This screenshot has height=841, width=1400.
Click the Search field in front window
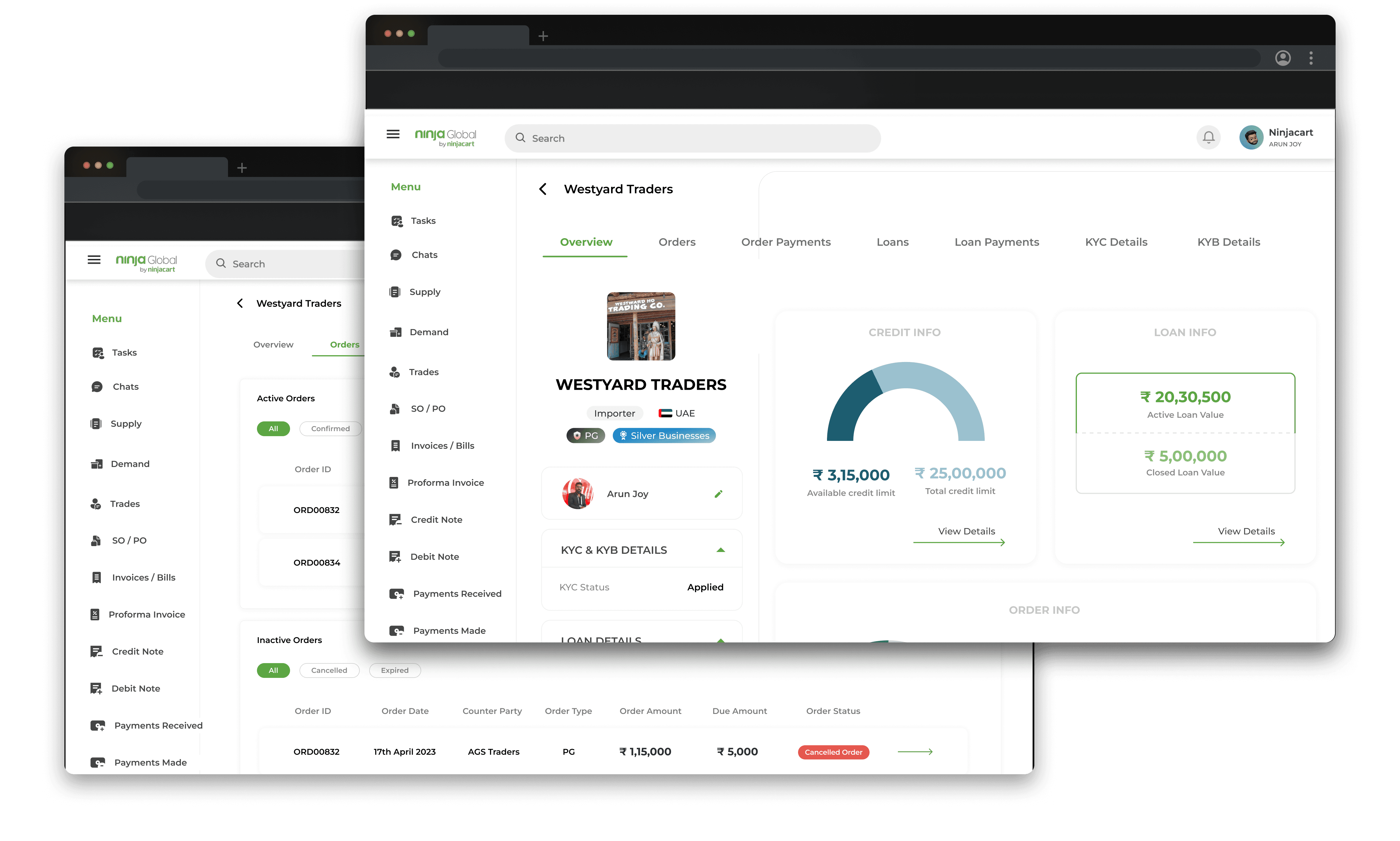692,138
